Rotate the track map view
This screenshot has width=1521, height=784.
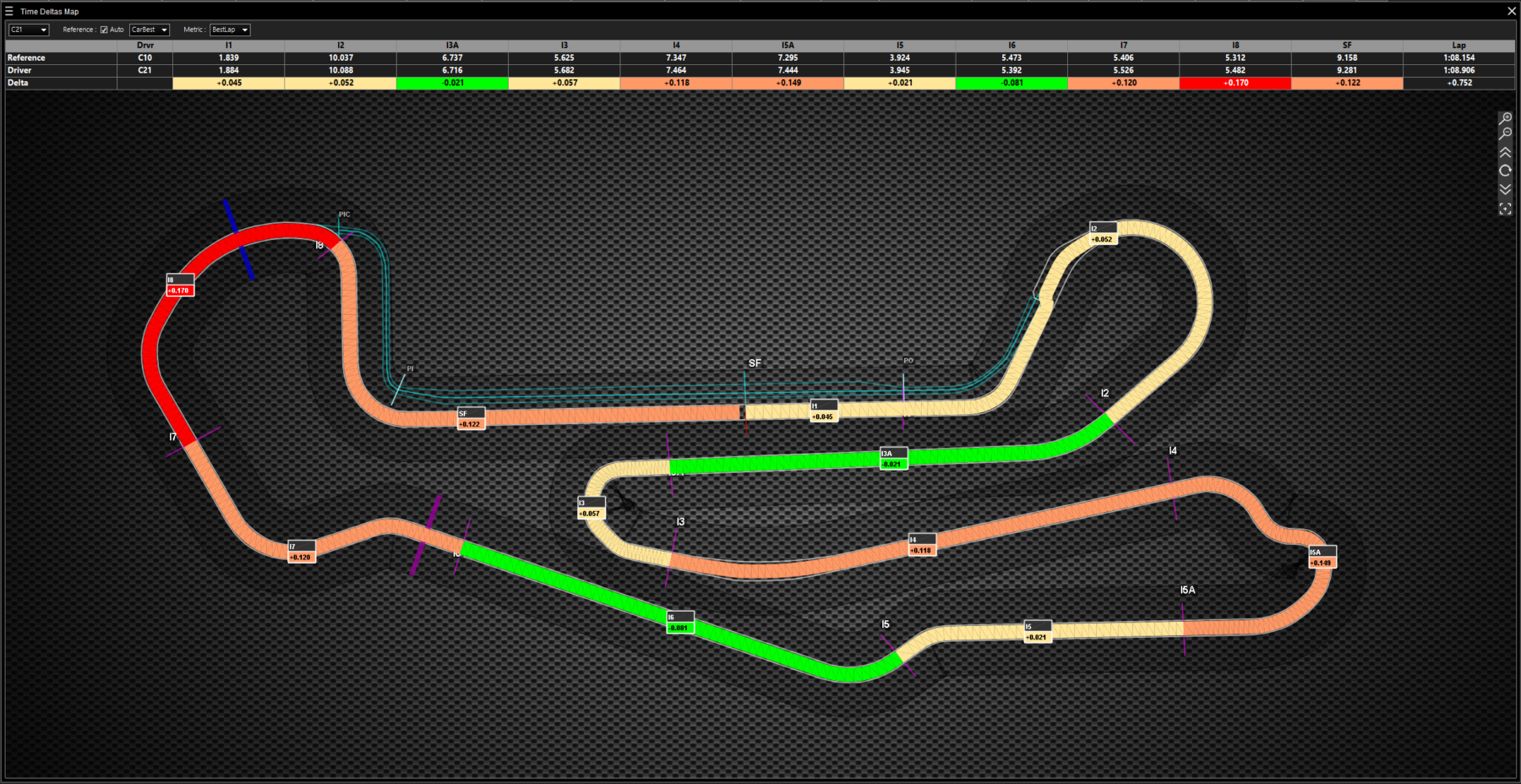point(1506,171)
